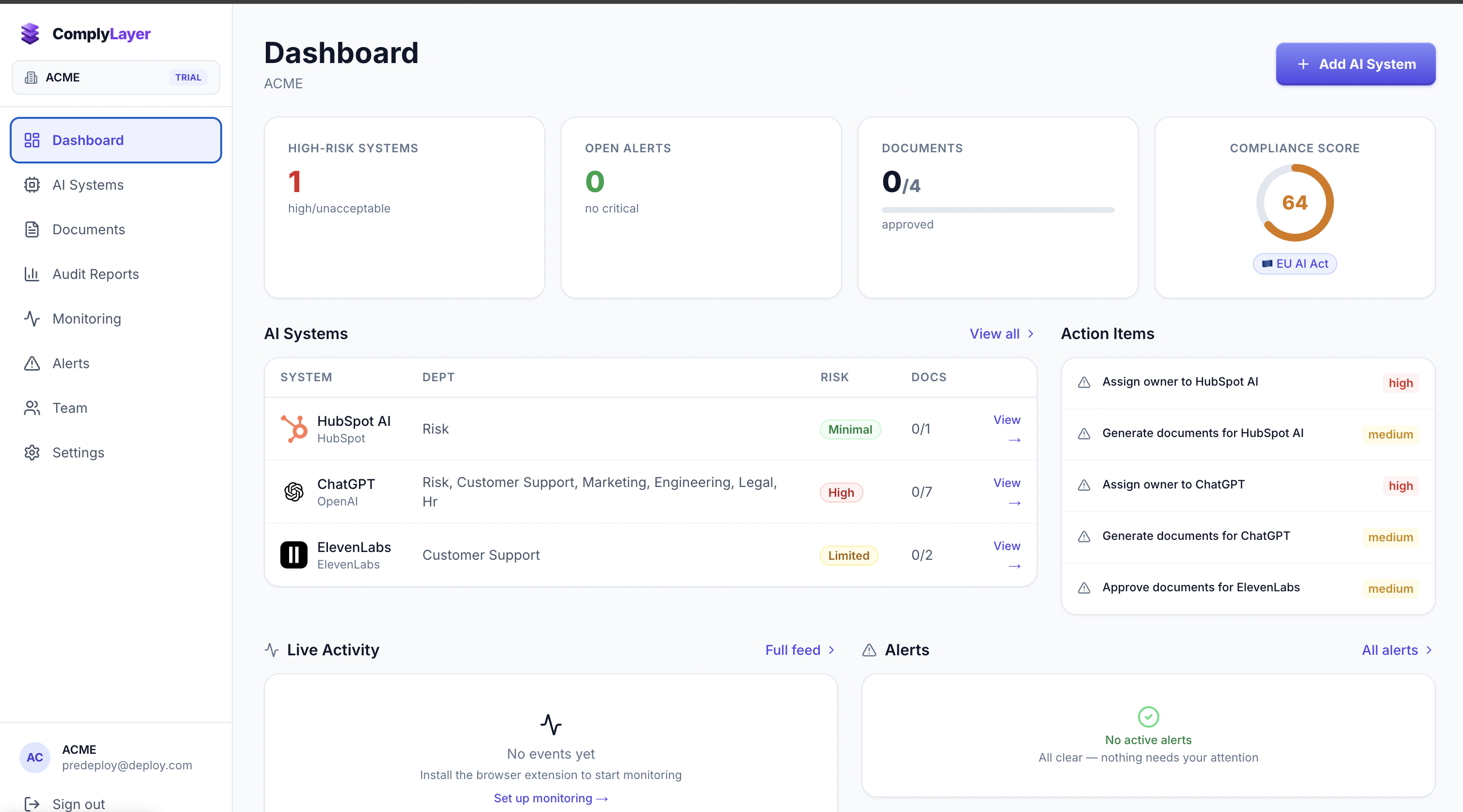The image size is (1463, 812).
Task: Select Assign owner to HubSpot AI action item
Action: pos(1248,383)
